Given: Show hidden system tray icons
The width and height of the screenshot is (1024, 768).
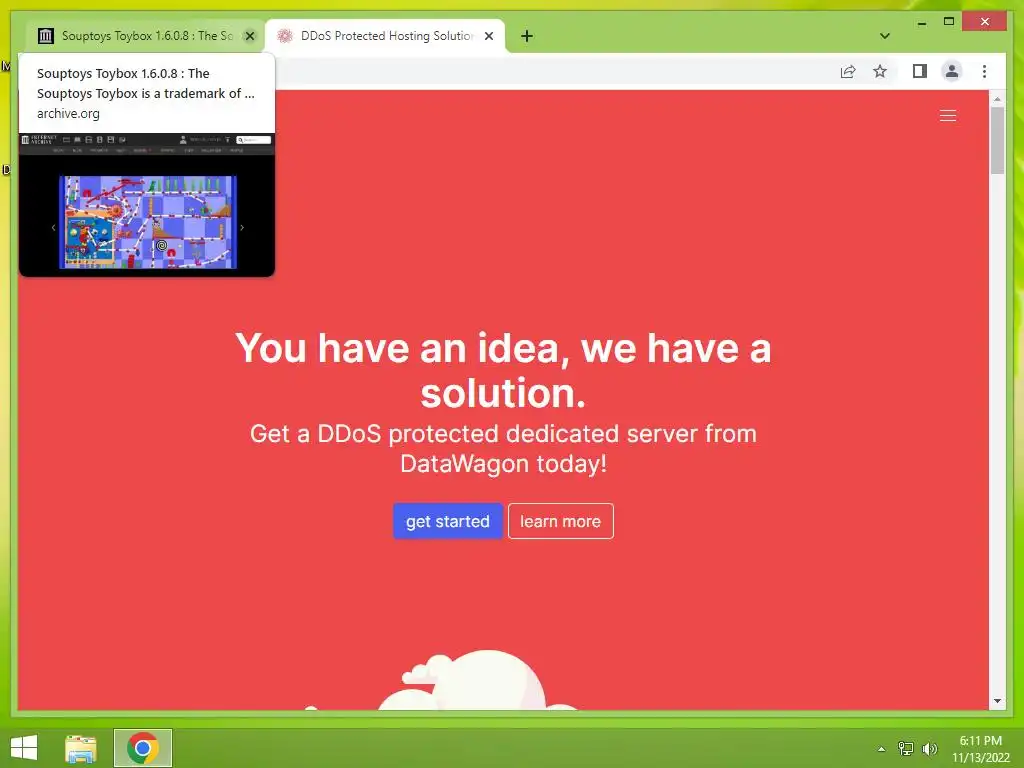Looking at the screenshot, I should [x=881, y=749].
